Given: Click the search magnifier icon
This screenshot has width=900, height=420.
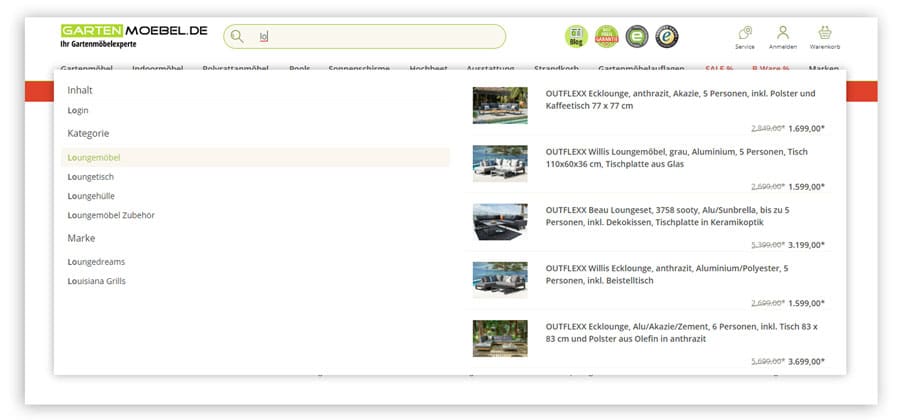Looking at the screenshot, I should 236,37.
